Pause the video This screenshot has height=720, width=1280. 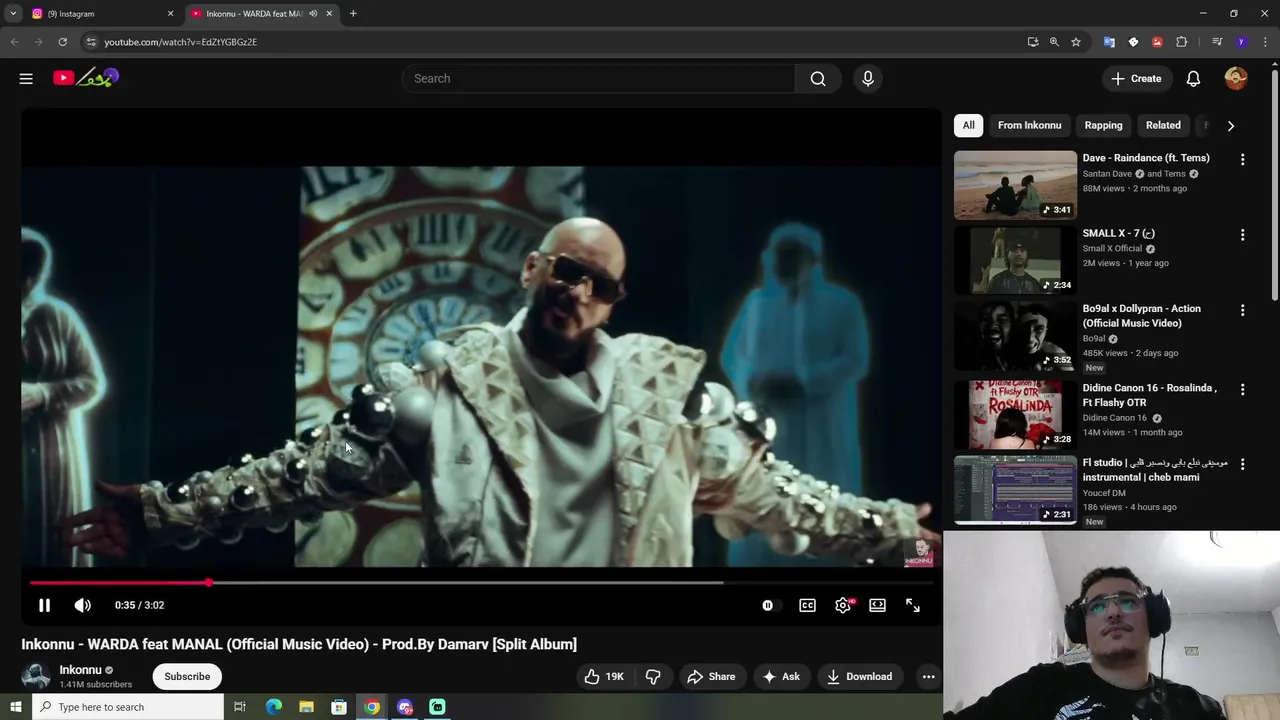pos(44,605)
